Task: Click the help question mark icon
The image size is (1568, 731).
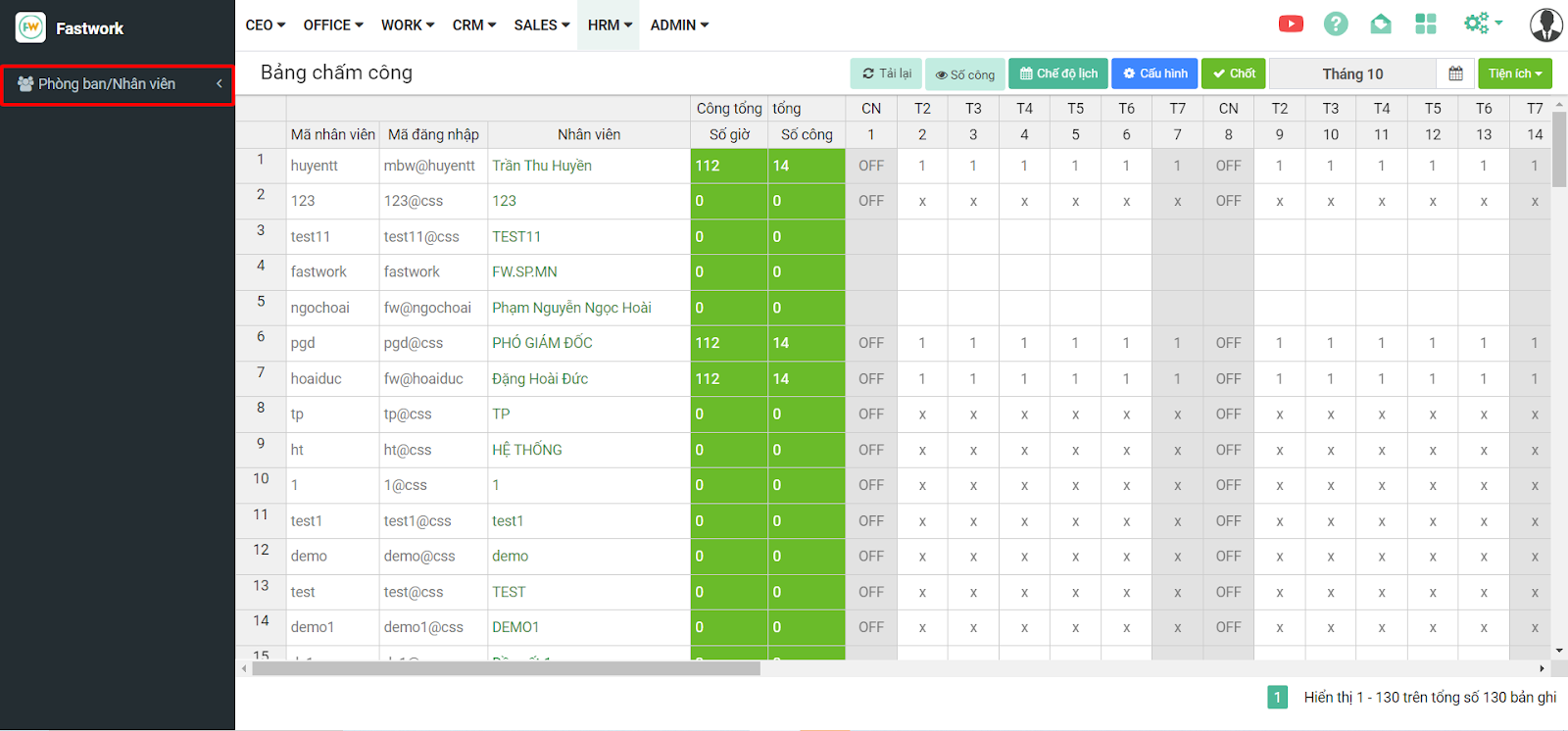Action: coord(1336,24)
